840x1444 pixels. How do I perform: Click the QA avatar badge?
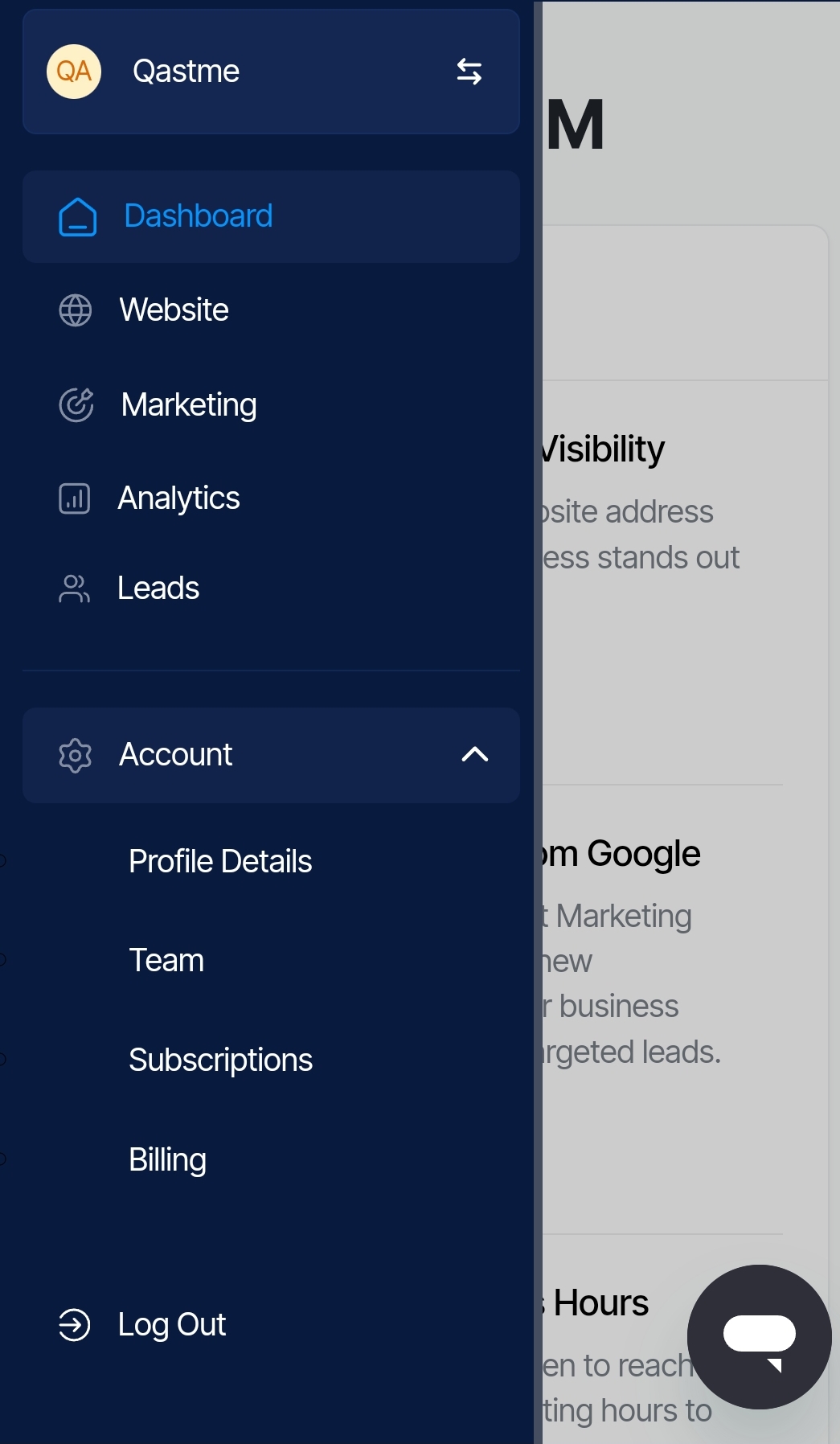pyautogui.click(x=74, y=72)
